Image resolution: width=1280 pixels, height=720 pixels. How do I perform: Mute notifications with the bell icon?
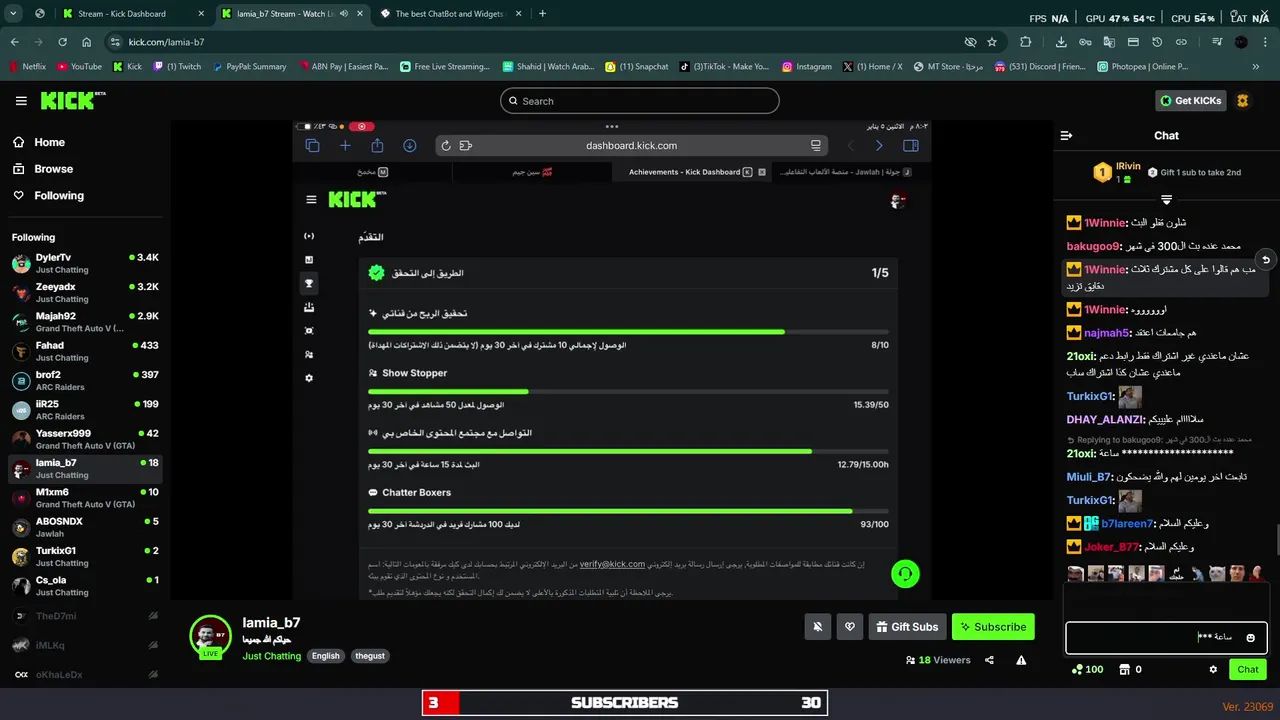[x=818, y=627]
